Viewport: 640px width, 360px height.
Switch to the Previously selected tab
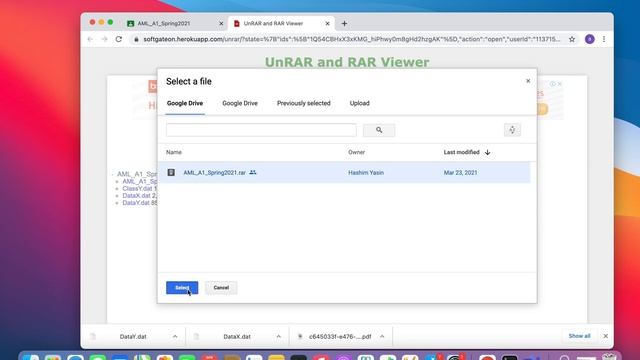[304, 103]
